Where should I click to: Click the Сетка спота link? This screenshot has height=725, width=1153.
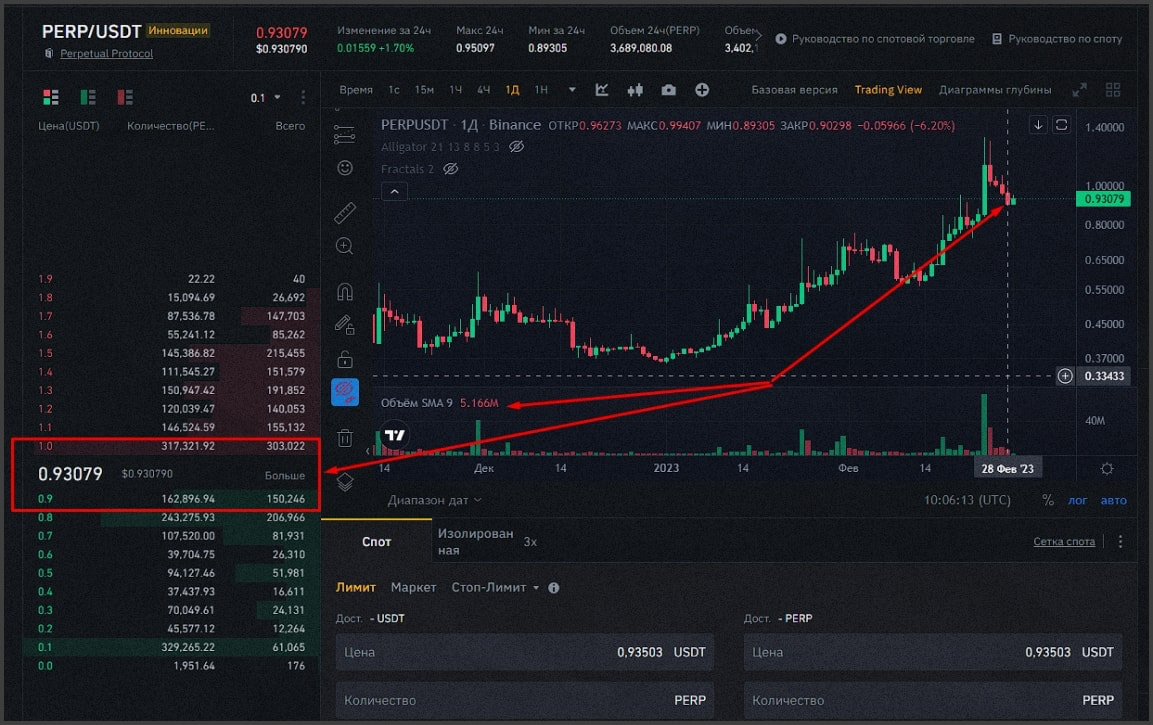1064,542
